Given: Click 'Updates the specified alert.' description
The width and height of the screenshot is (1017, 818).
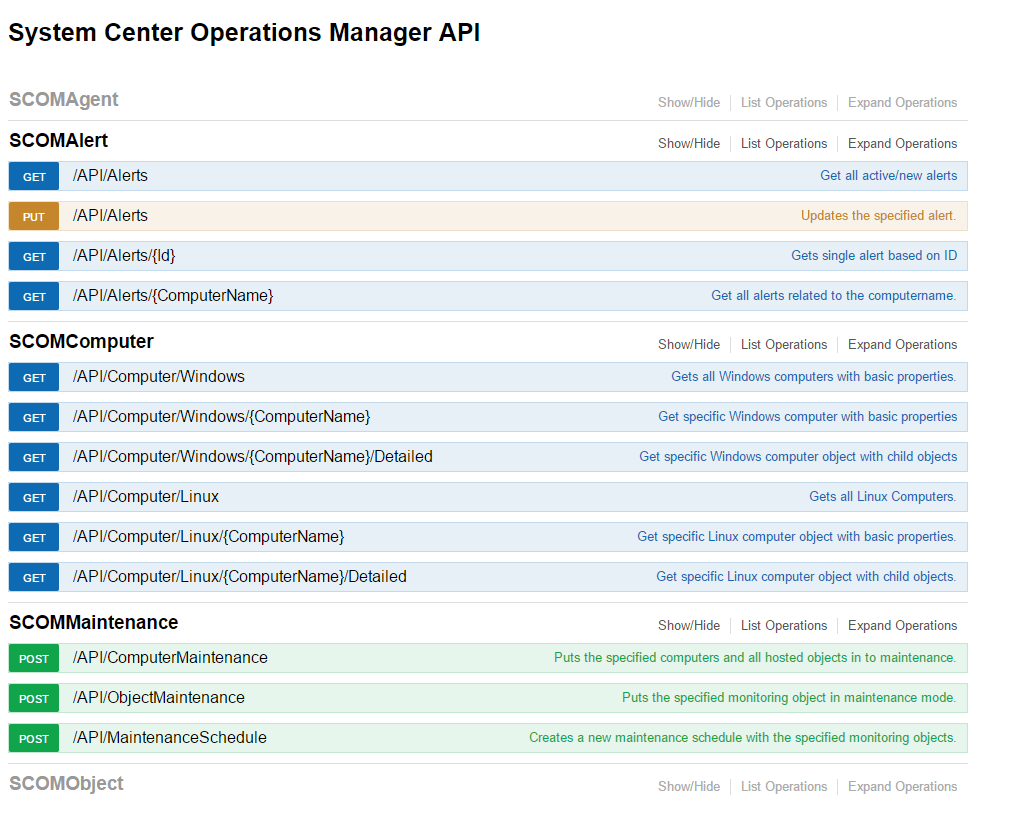Looking at the screenshot, I should (x=878, y=216).
